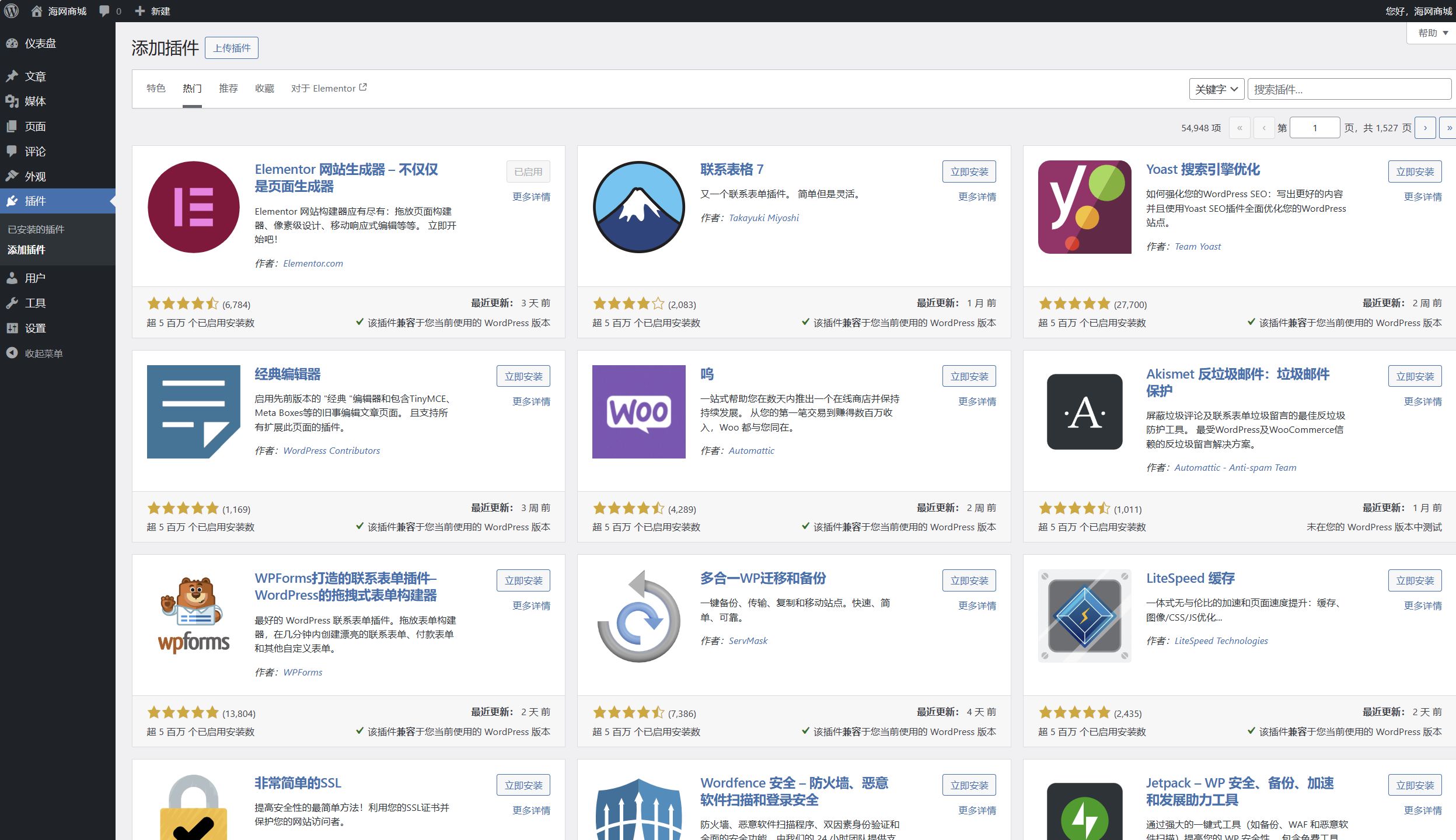The width and height of the screenshot is (1456, 840).
Task: Open author link Team Yoast
Action: pyautogui.click(x=1197, y=246)
